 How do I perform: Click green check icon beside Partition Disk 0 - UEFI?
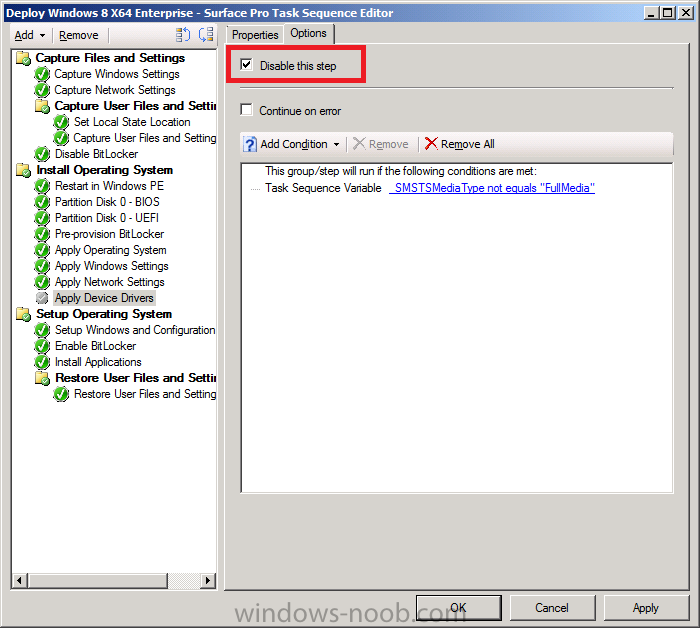click(x=42, y=218)
